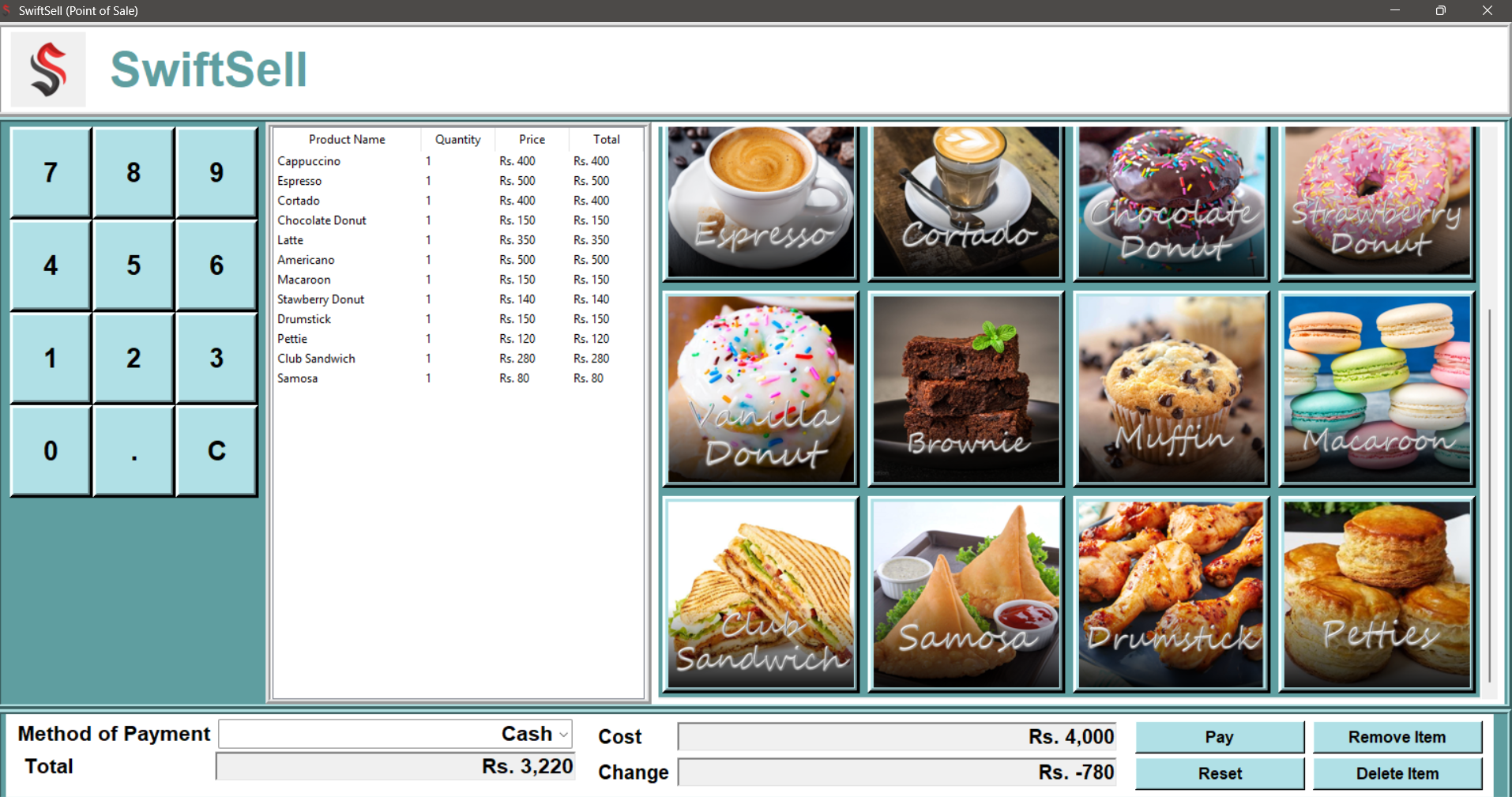
Task: Tap keypad number 5
Action: point(134,265)
